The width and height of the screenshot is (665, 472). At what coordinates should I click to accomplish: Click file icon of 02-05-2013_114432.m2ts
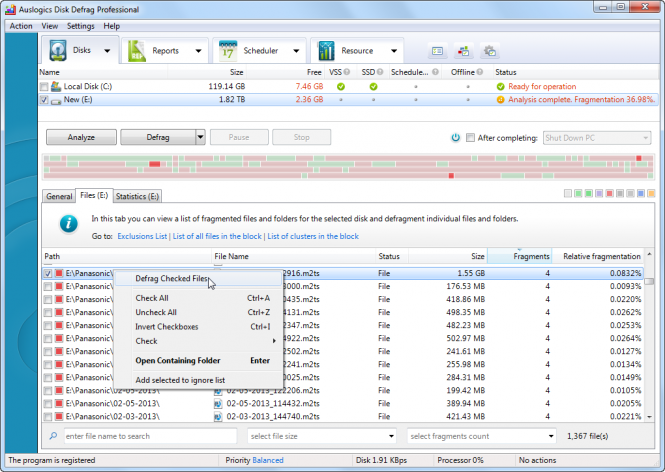coord(218,404)
